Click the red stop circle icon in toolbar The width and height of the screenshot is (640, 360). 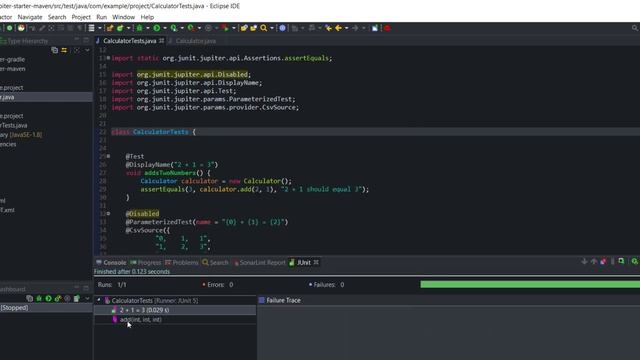tap(387, 28)
